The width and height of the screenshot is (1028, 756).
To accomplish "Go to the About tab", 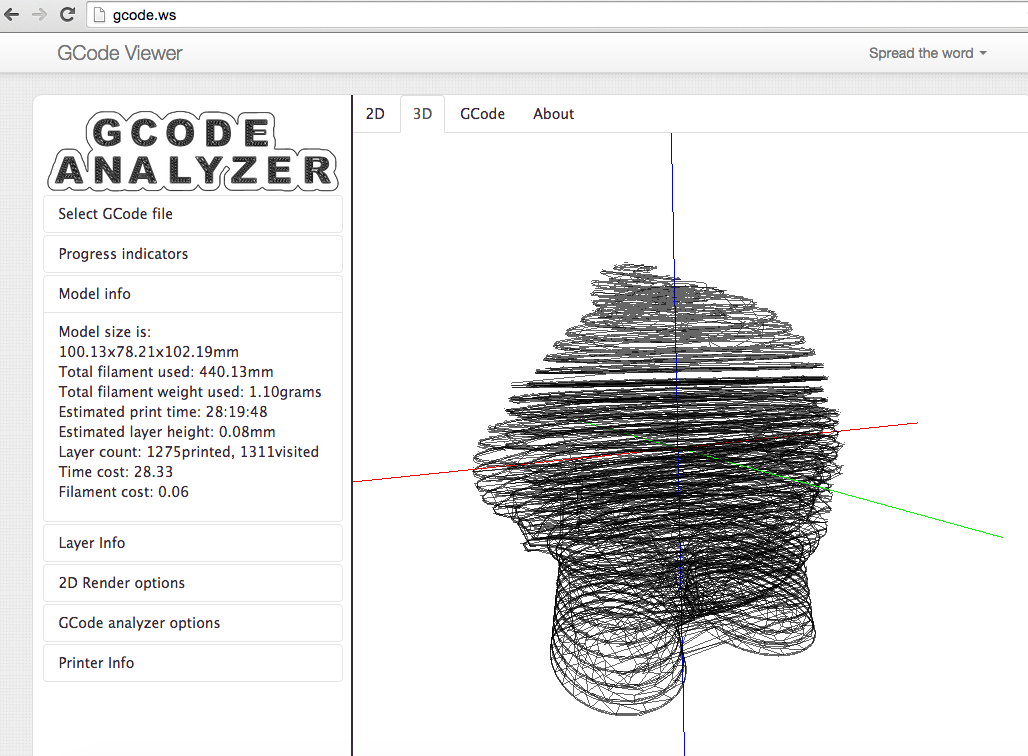I will [553, 114].
